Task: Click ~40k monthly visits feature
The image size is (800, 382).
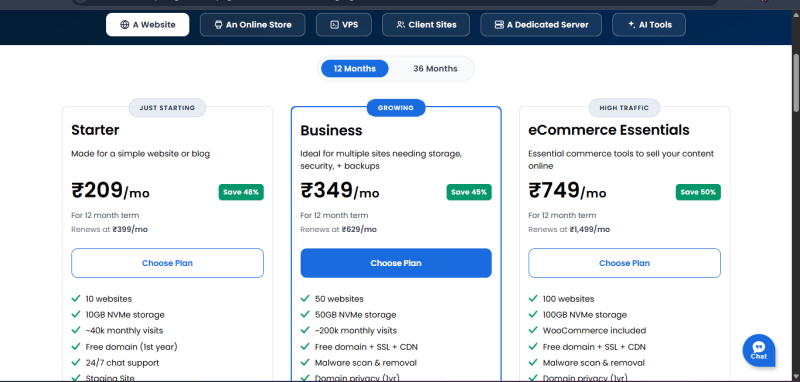Action: click(x=124, y=330)
